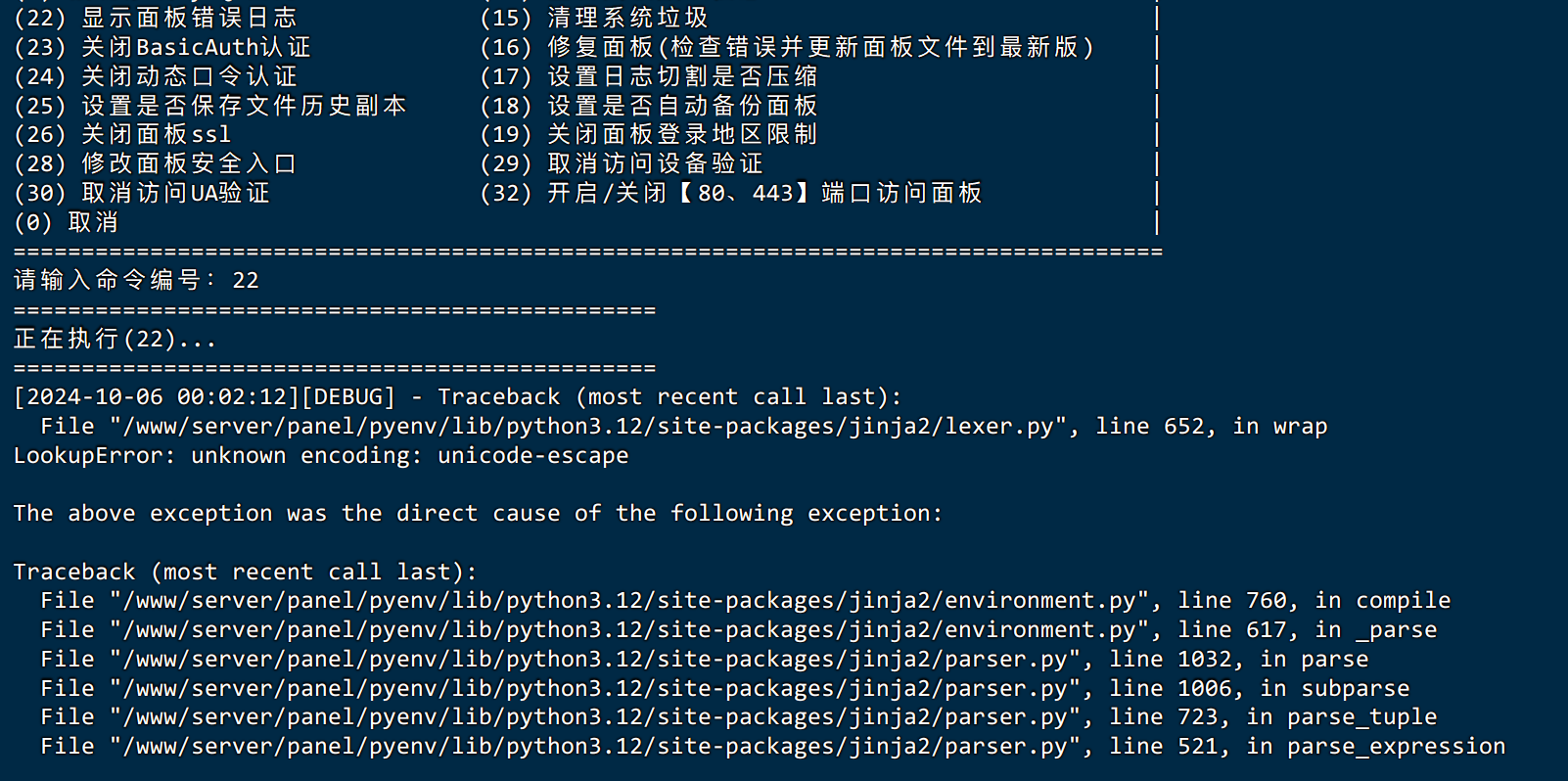Screen dimensions: 1568x781
Task: Click menu option (22) 显示面板错误日志
Action: [x=156, y=18]
